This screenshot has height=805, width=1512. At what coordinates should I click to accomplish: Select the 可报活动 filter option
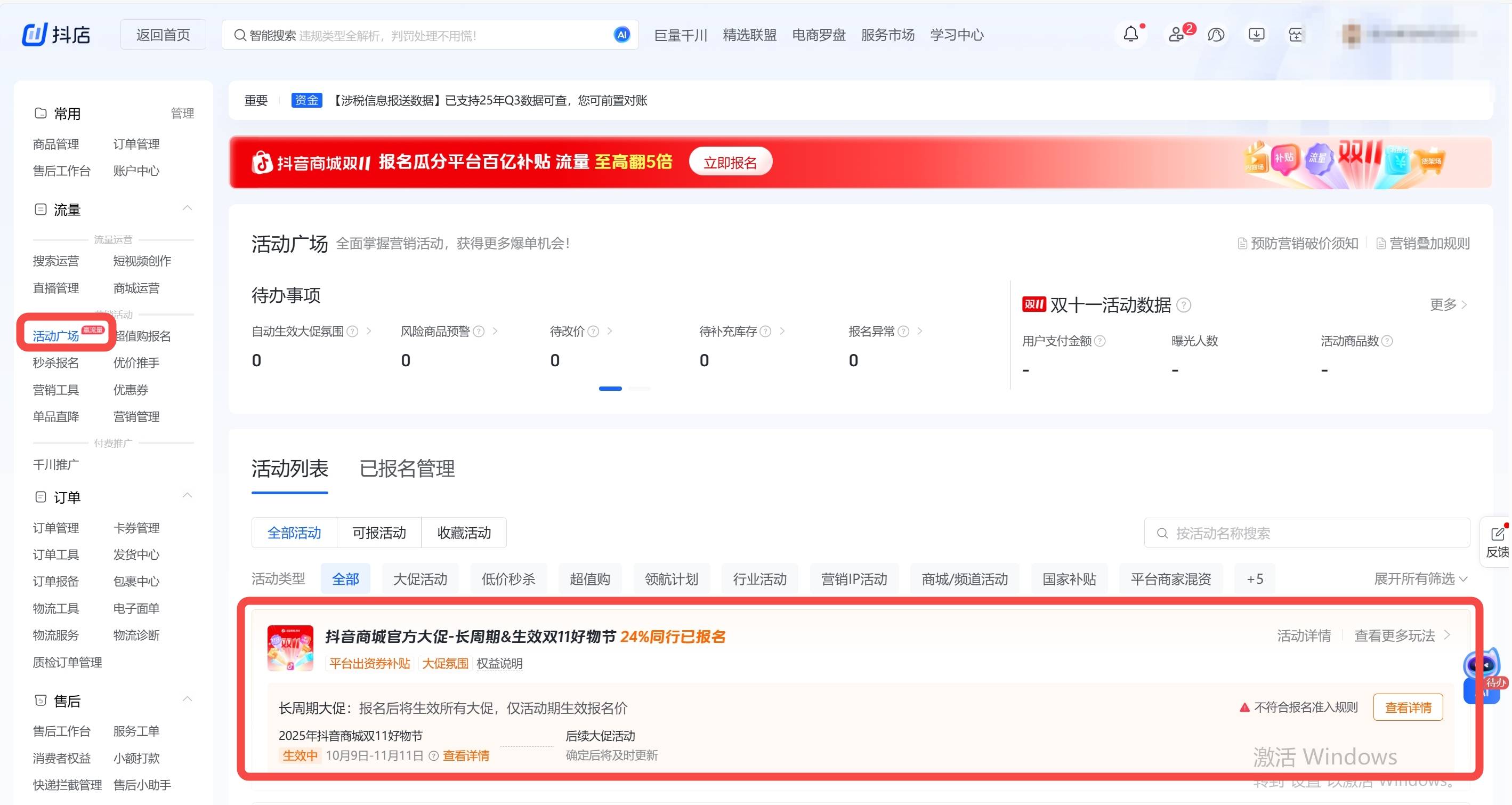coord(379,533)
